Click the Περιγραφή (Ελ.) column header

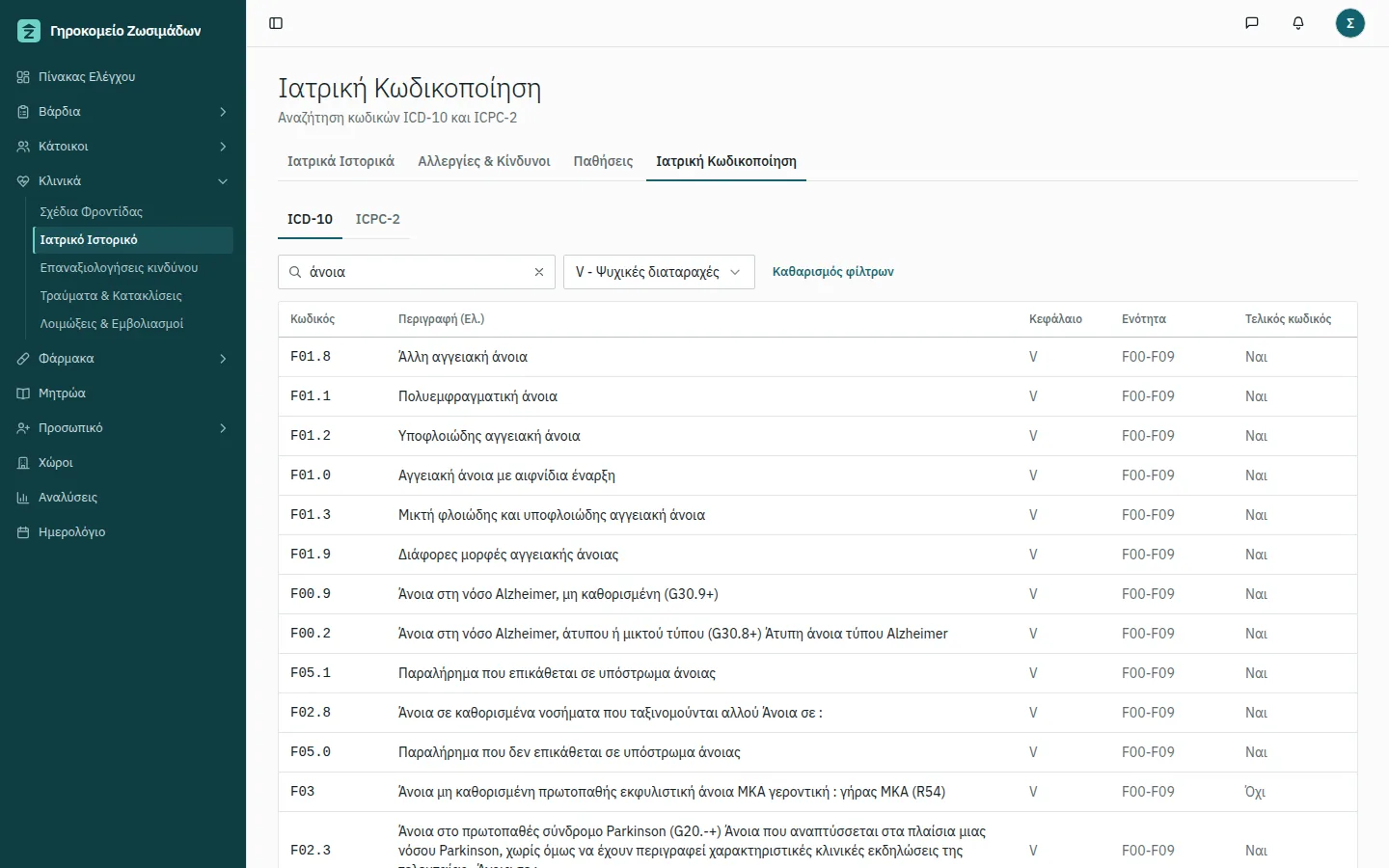click(442, 319)
